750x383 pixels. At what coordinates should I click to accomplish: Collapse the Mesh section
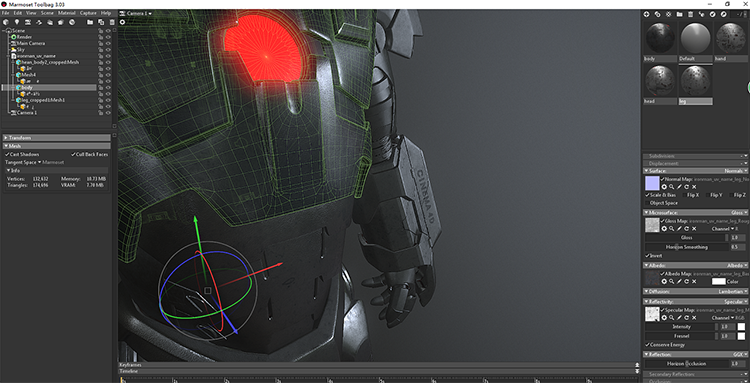56,146
